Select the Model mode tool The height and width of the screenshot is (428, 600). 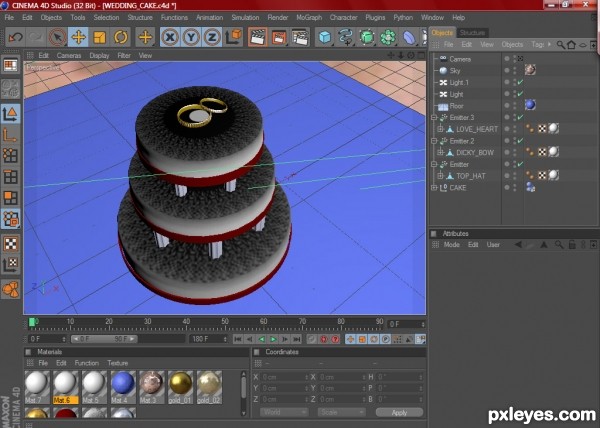10,114
